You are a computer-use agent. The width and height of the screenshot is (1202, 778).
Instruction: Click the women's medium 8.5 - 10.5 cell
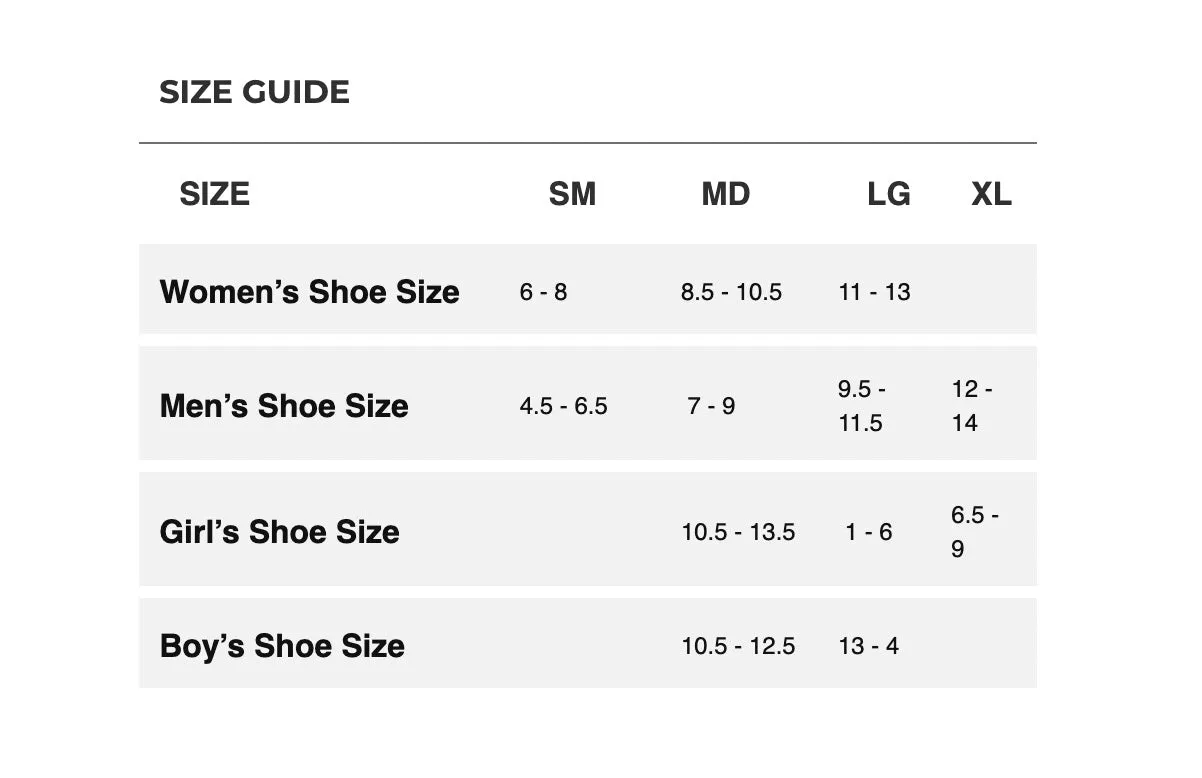coord(731,292)
